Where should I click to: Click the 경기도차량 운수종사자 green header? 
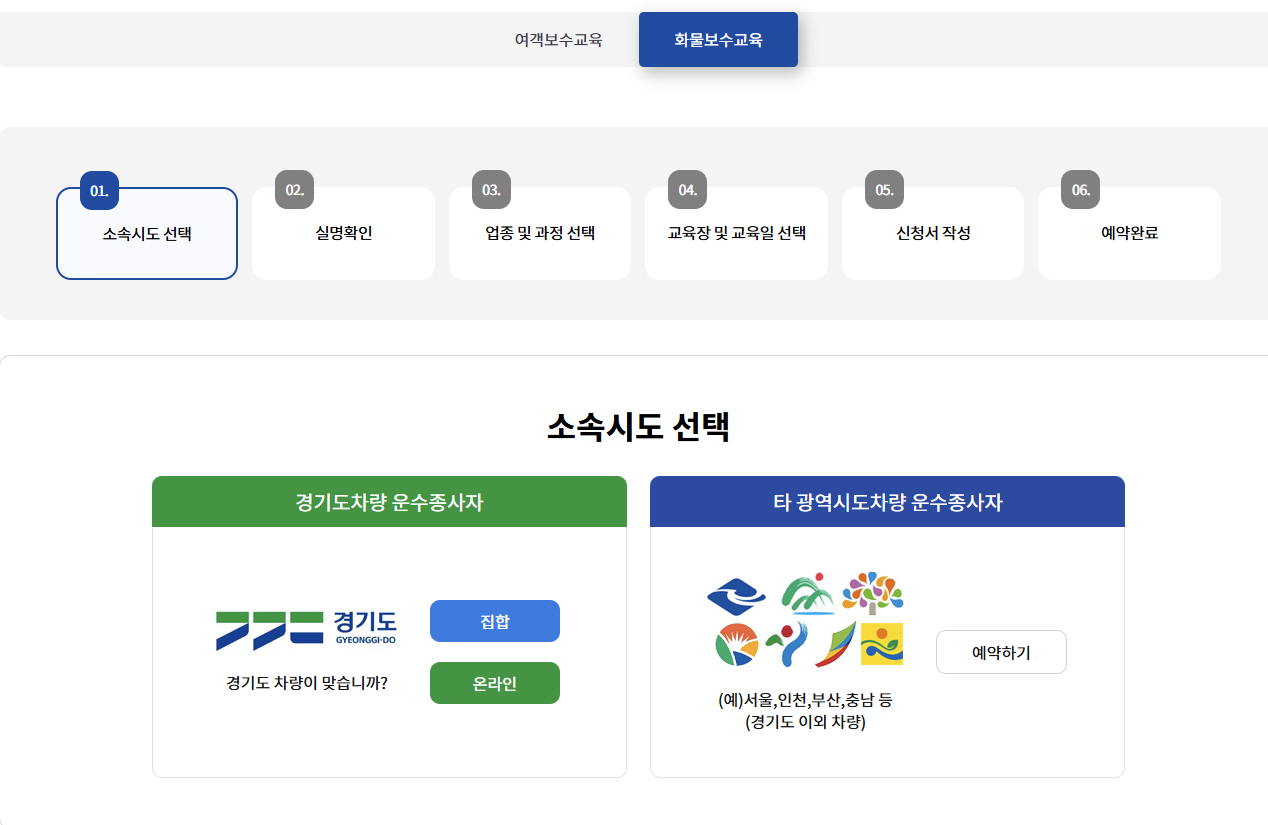point(389,502)
